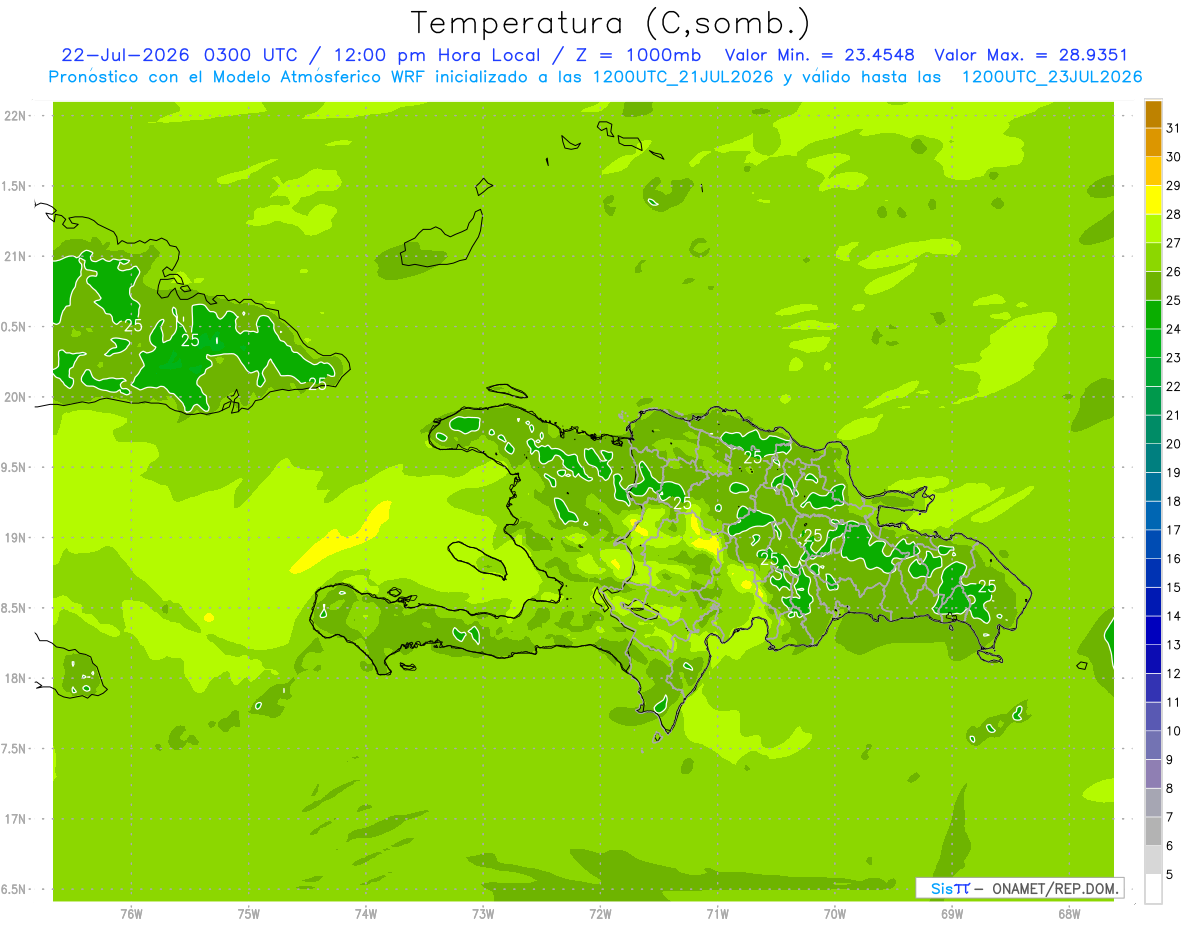Click the purple legend band between 9 and 10
Image resolution: width=1200 pixels, height=927 pixels.
click(1153, 745)
